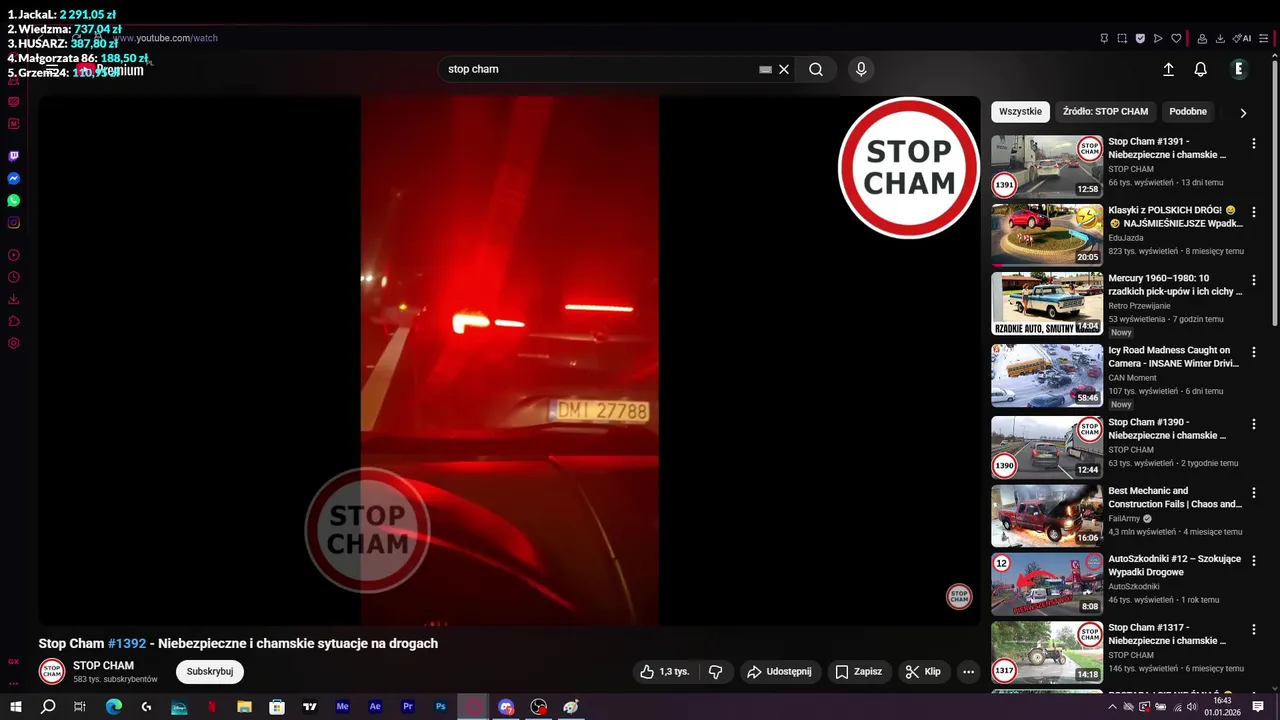Click the pinboard pin icon in address bar
The height and width of the screenshot is (720, 1280).
(x=1104, y=39)
